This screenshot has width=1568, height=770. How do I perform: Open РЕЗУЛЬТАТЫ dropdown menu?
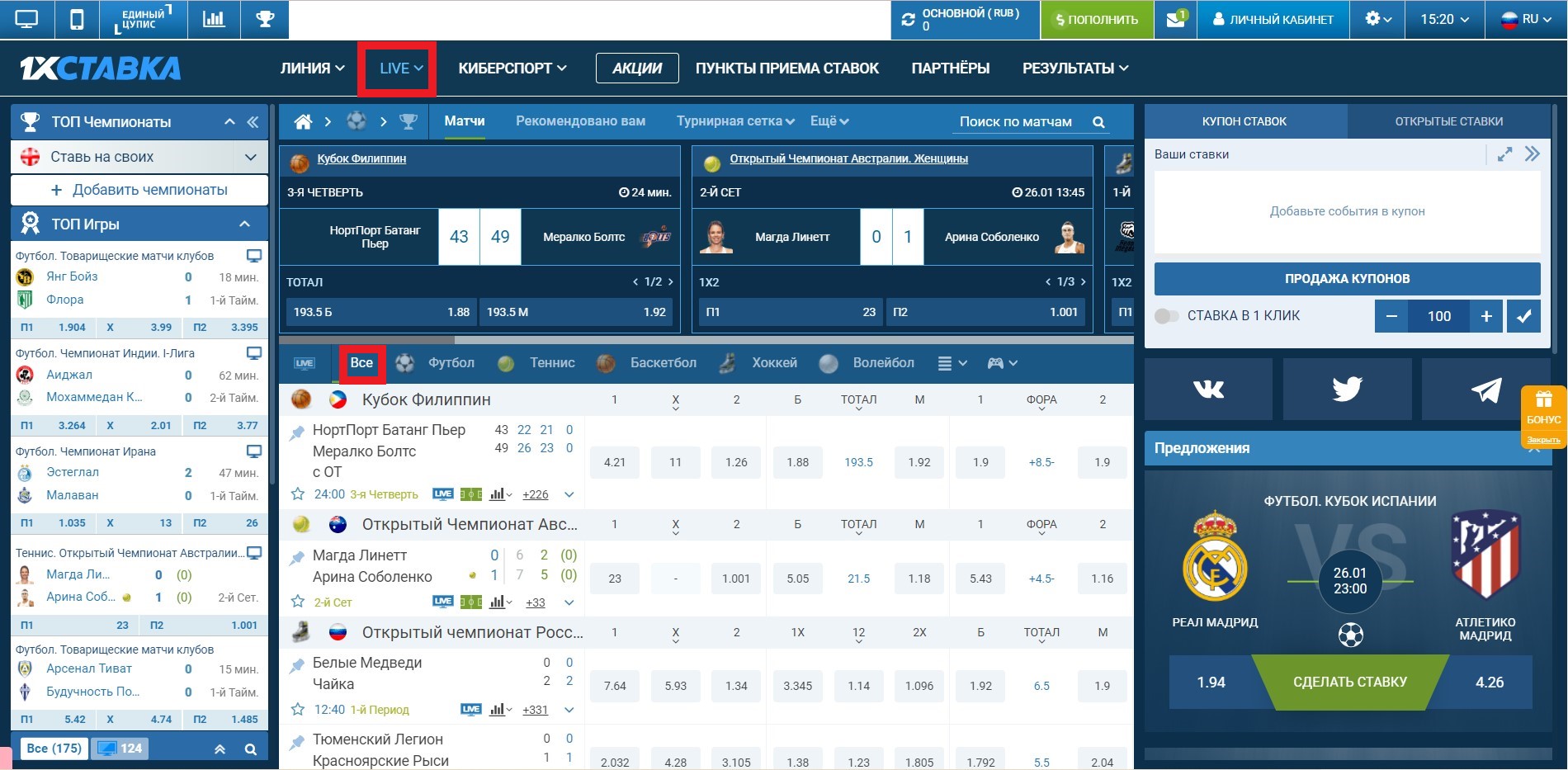1075,68
